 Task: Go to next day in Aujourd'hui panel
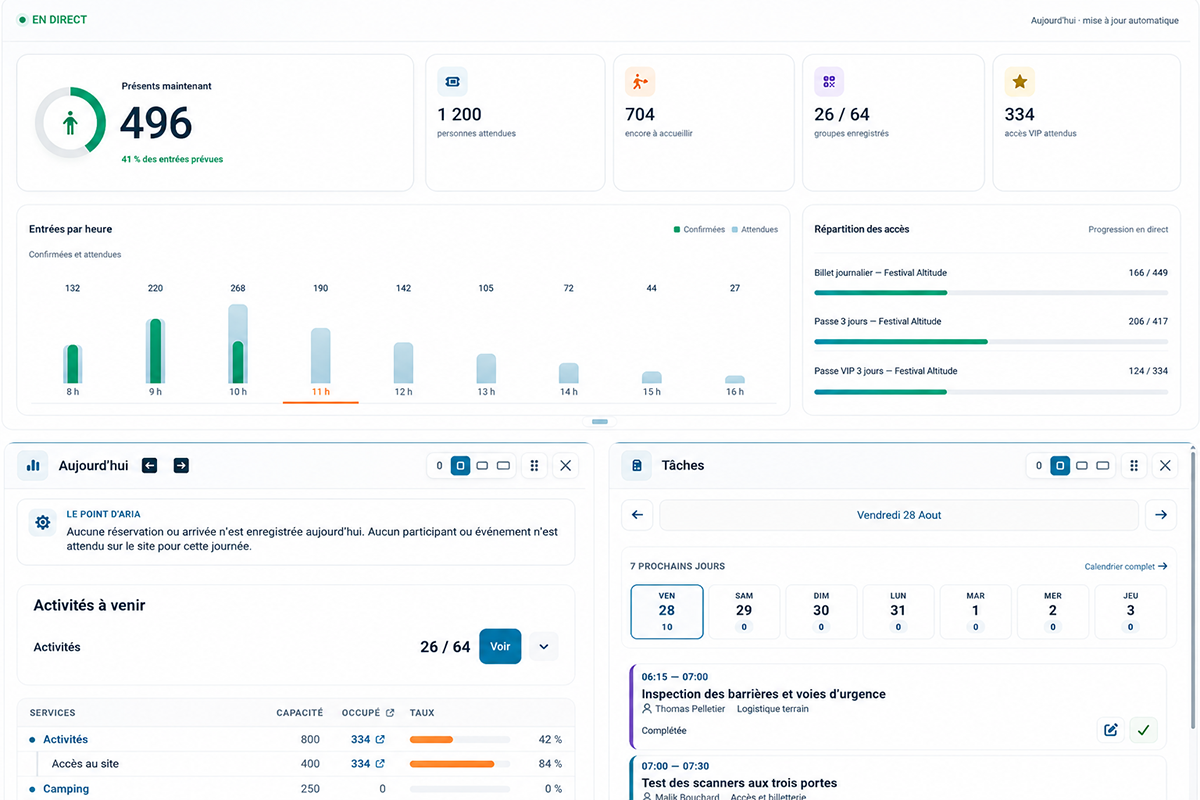pos(181,465)
